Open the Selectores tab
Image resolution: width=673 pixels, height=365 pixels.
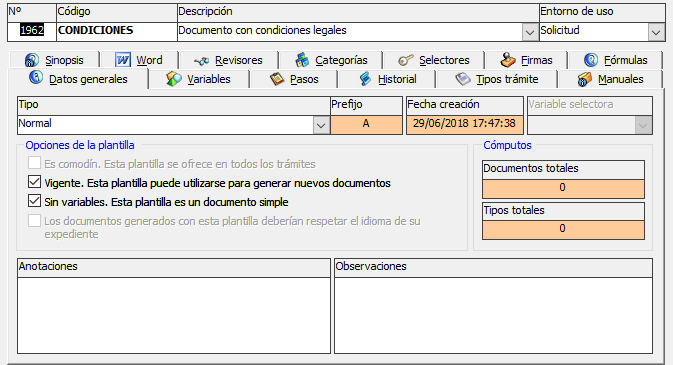click(x=434, y=60)
